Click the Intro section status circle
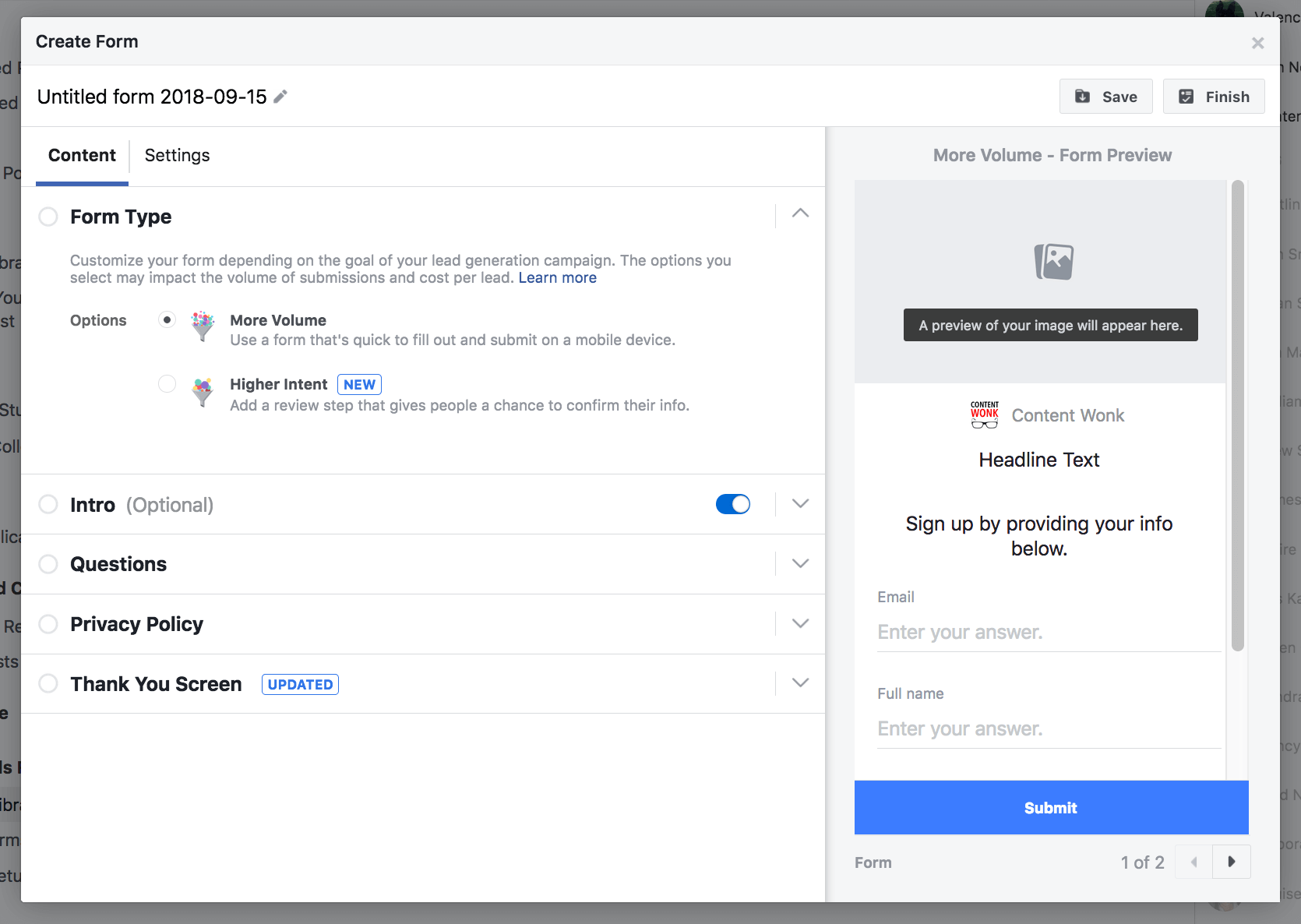 tap(48, 504)
